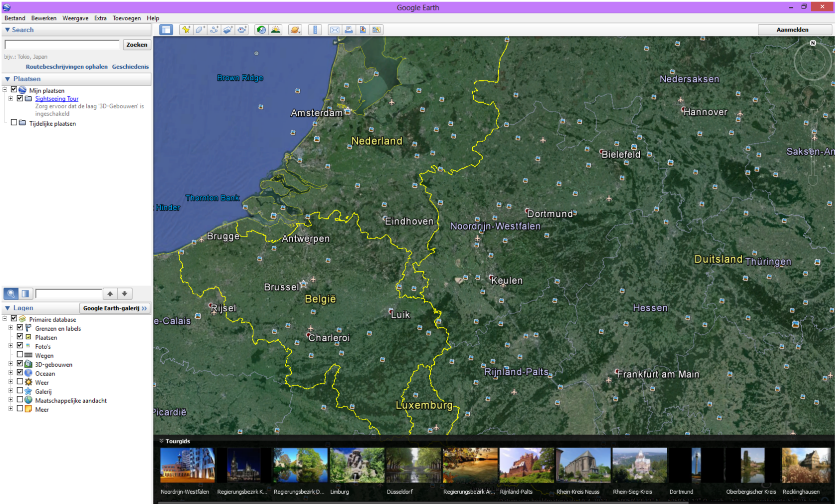Open the Toevoegen menu
The width and height of the screenshot is (835, 504).
click(x=127, y=18)
